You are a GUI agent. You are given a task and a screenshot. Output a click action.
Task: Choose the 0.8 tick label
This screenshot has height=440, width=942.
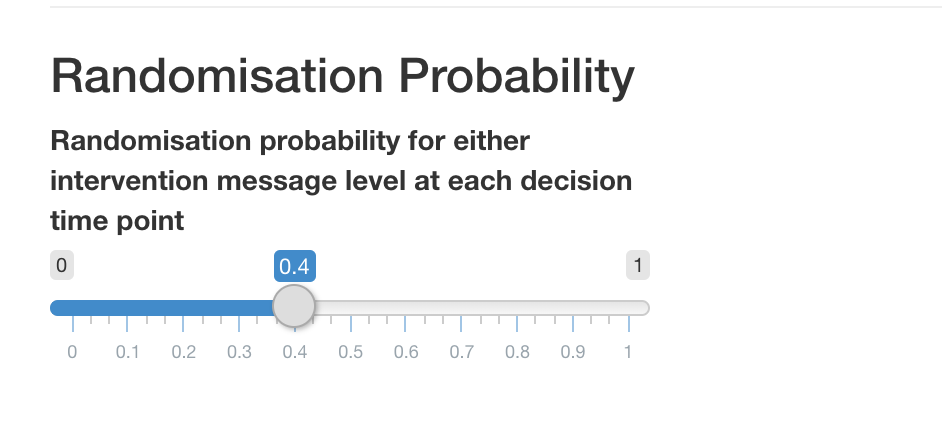coord(517,353)
